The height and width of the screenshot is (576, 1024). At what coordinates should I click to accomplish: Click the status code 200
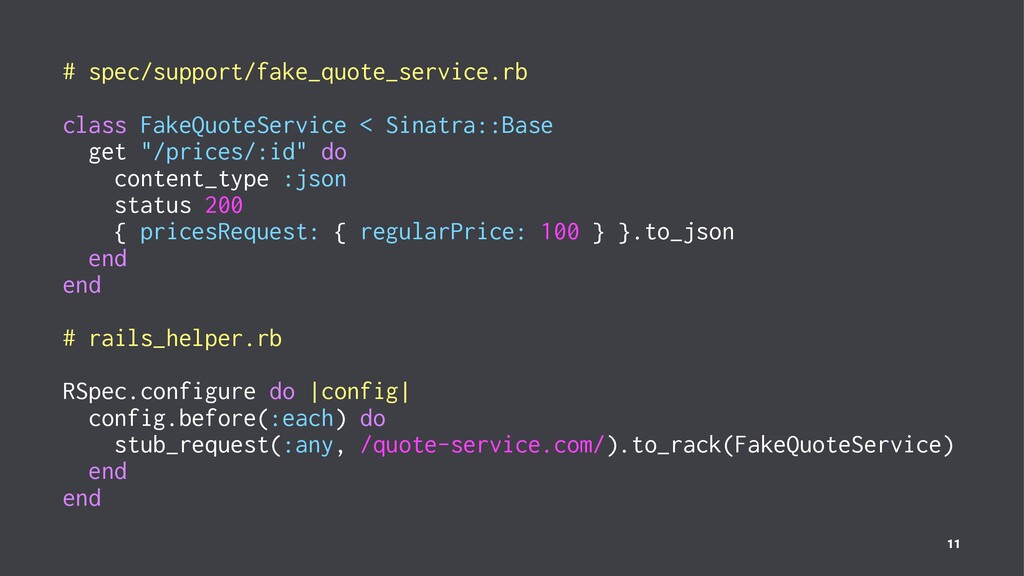[224, 206]
